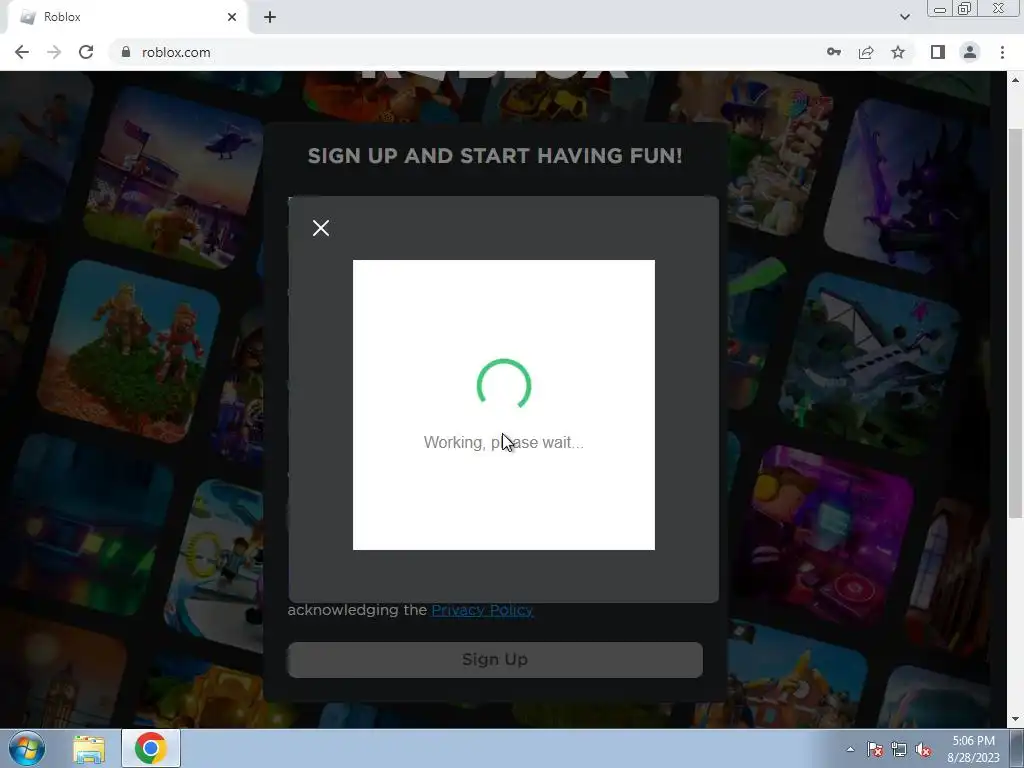Click the green loading spinner
This screenshot has width=1024, height=768.
tap(504, 385)
